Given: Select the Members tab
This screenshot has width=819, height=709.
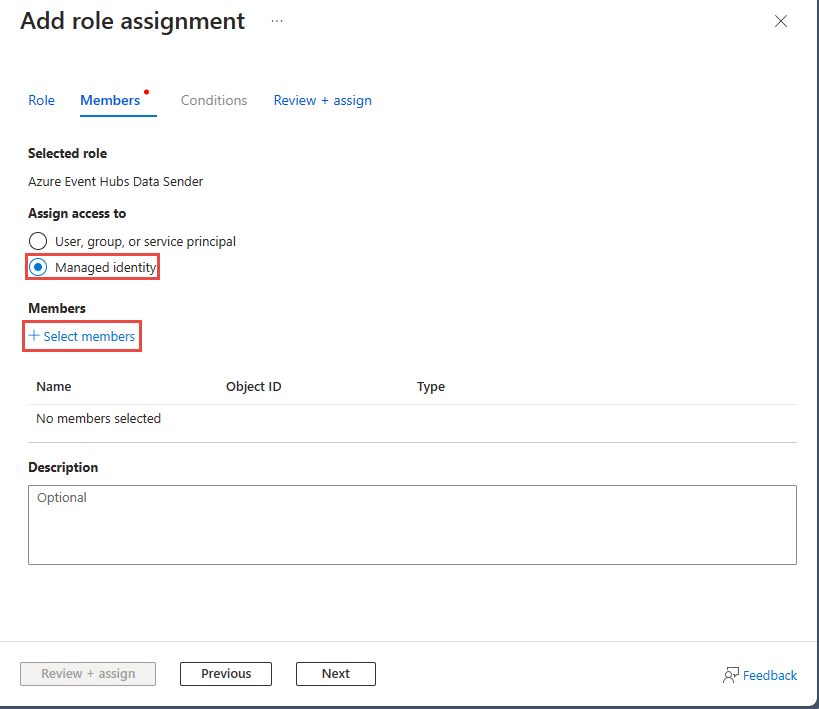Looking at the screenshot, I should (x=110, y=100).
